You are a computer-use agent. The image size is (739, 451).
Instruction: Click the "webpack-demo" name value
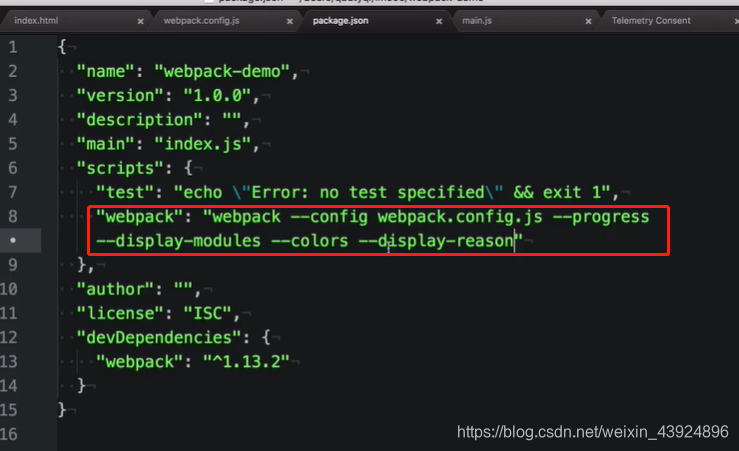[222, 72]
